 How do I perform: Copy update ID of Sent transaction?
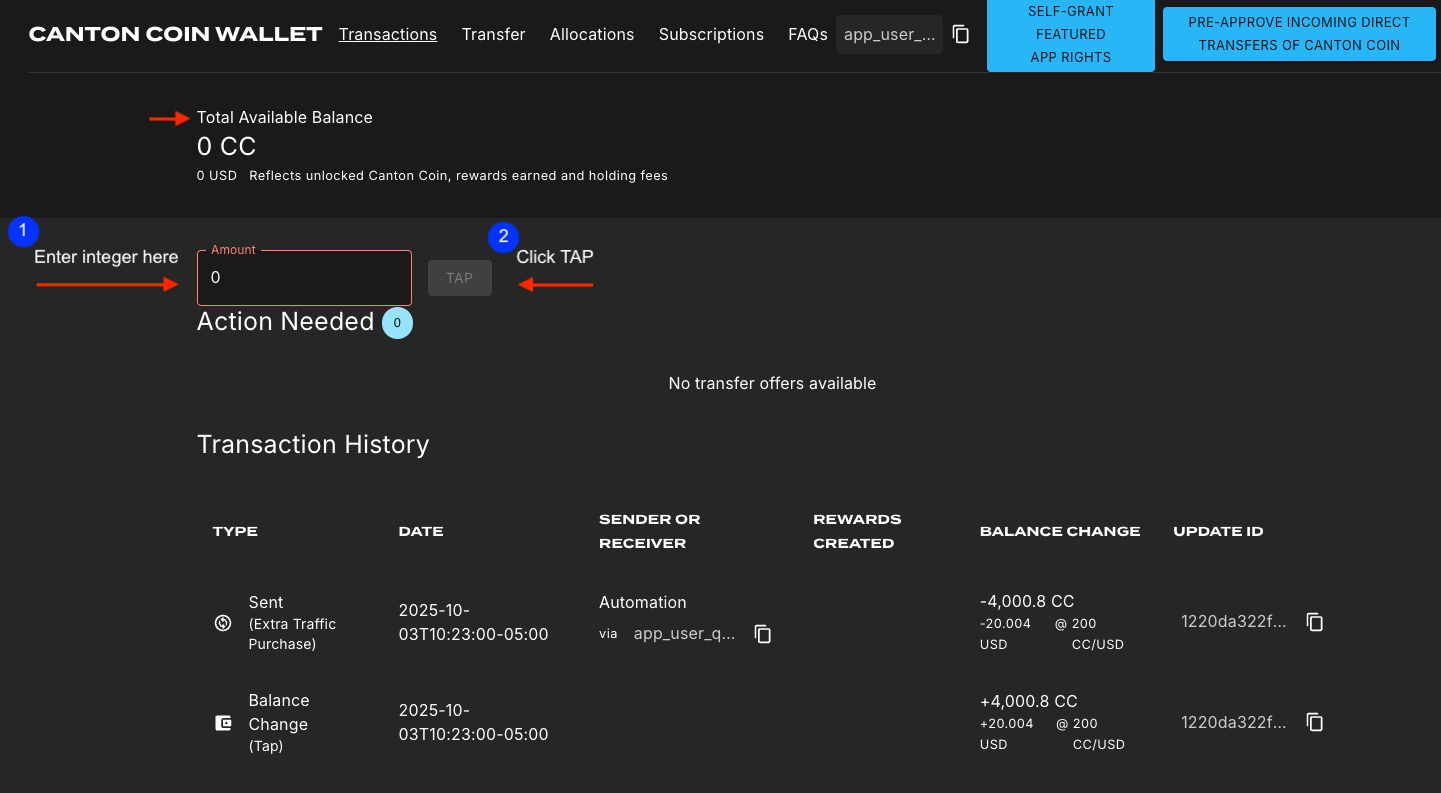(x=1315, y=622)
